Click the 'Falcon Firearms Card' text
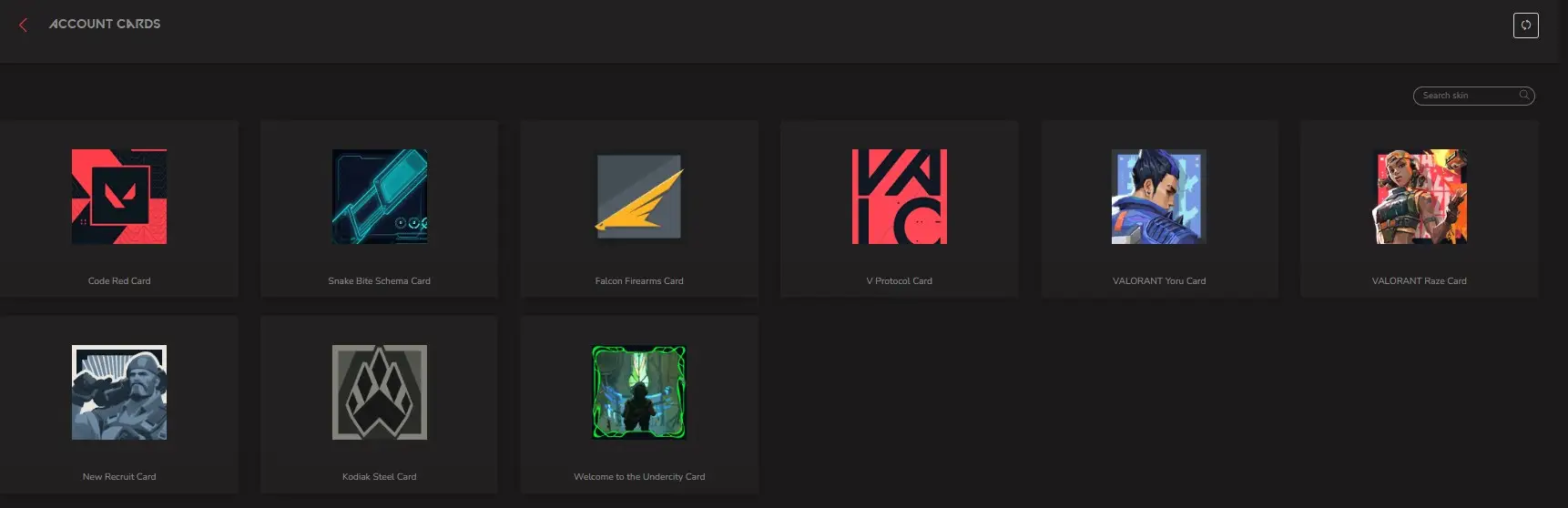The image size is (1568, 508). pyautogui.click(x=639, y=281)
